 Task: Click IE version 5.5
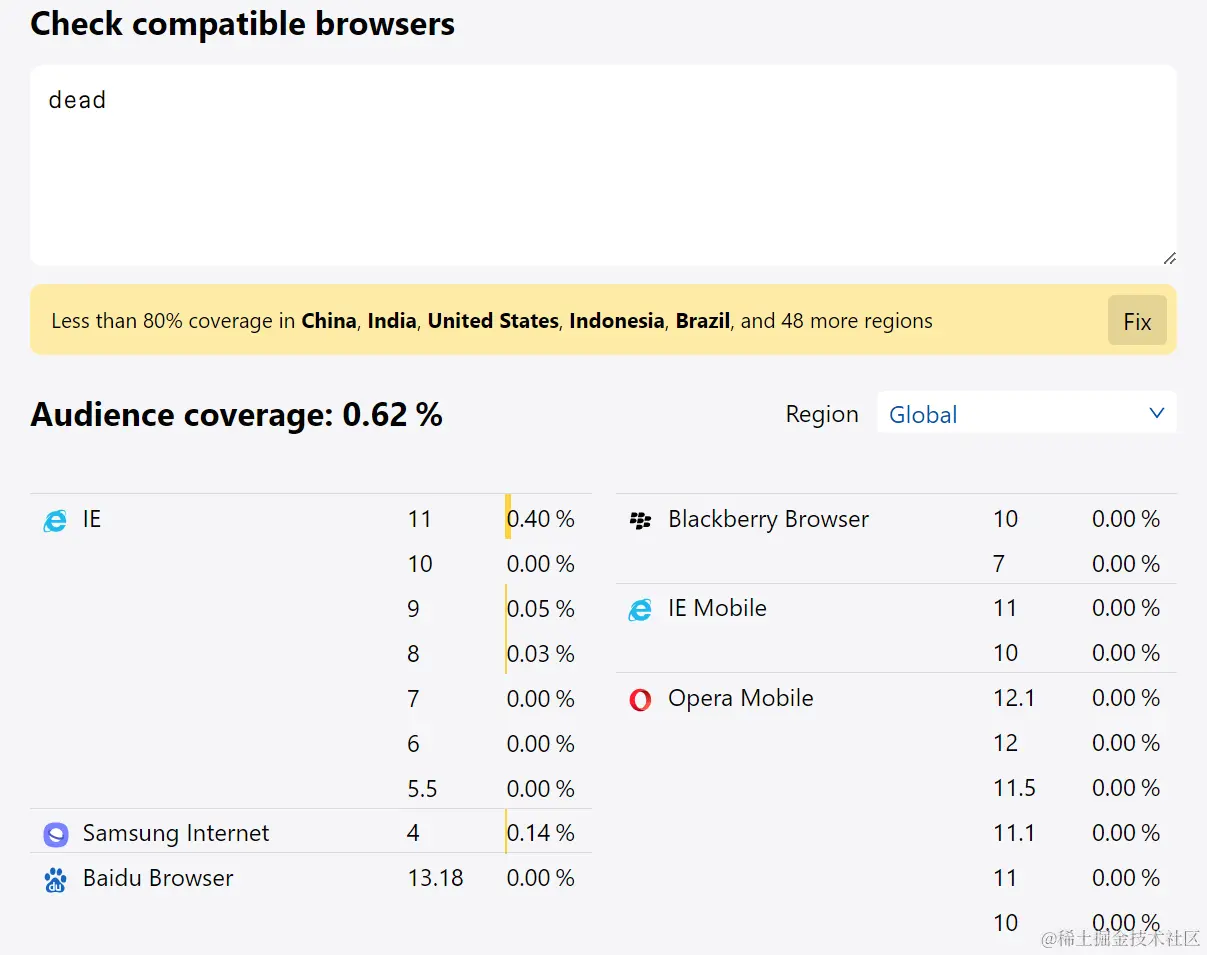pos(423,789)
